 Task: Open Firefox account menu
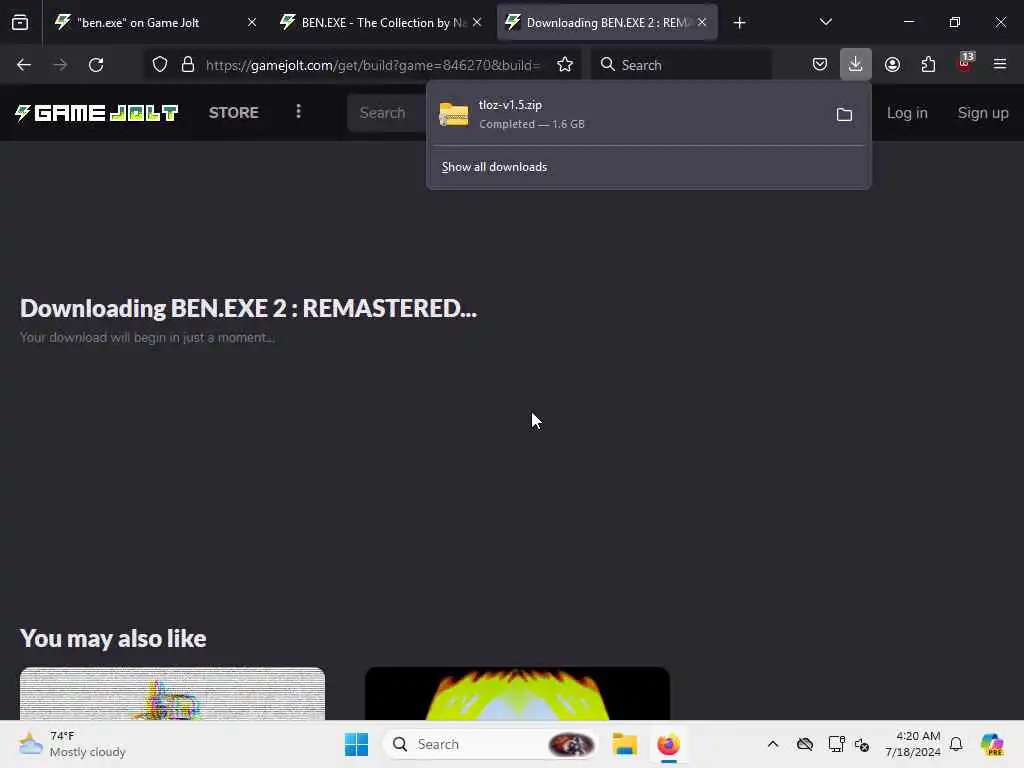[x=892, y=65]
